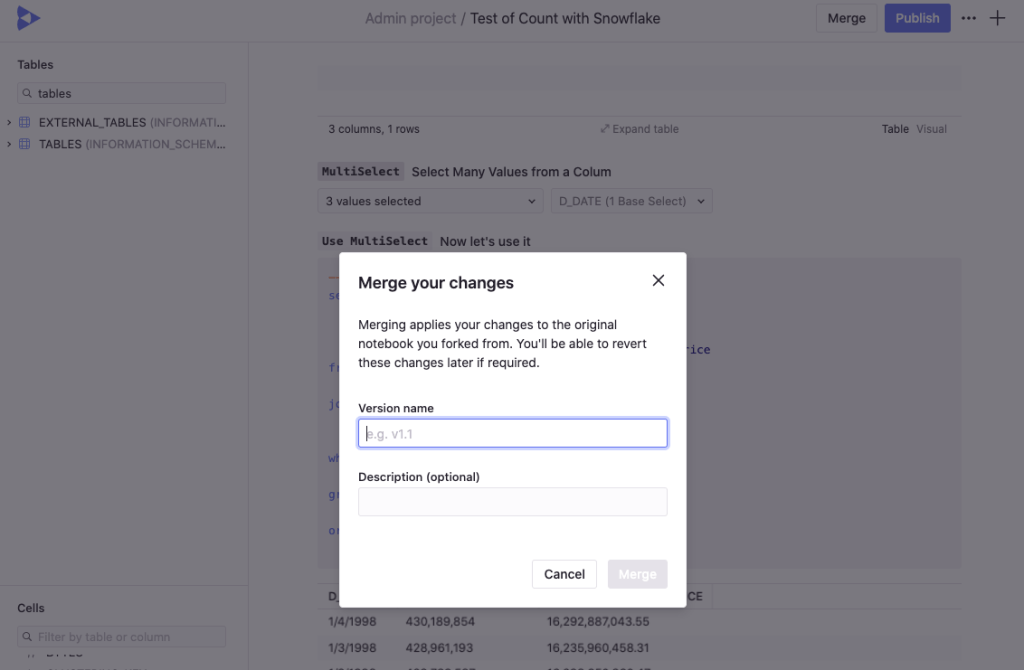Click the TABLES table grid icon
The width and height of the screenshot is (1024, 670).
25,144
